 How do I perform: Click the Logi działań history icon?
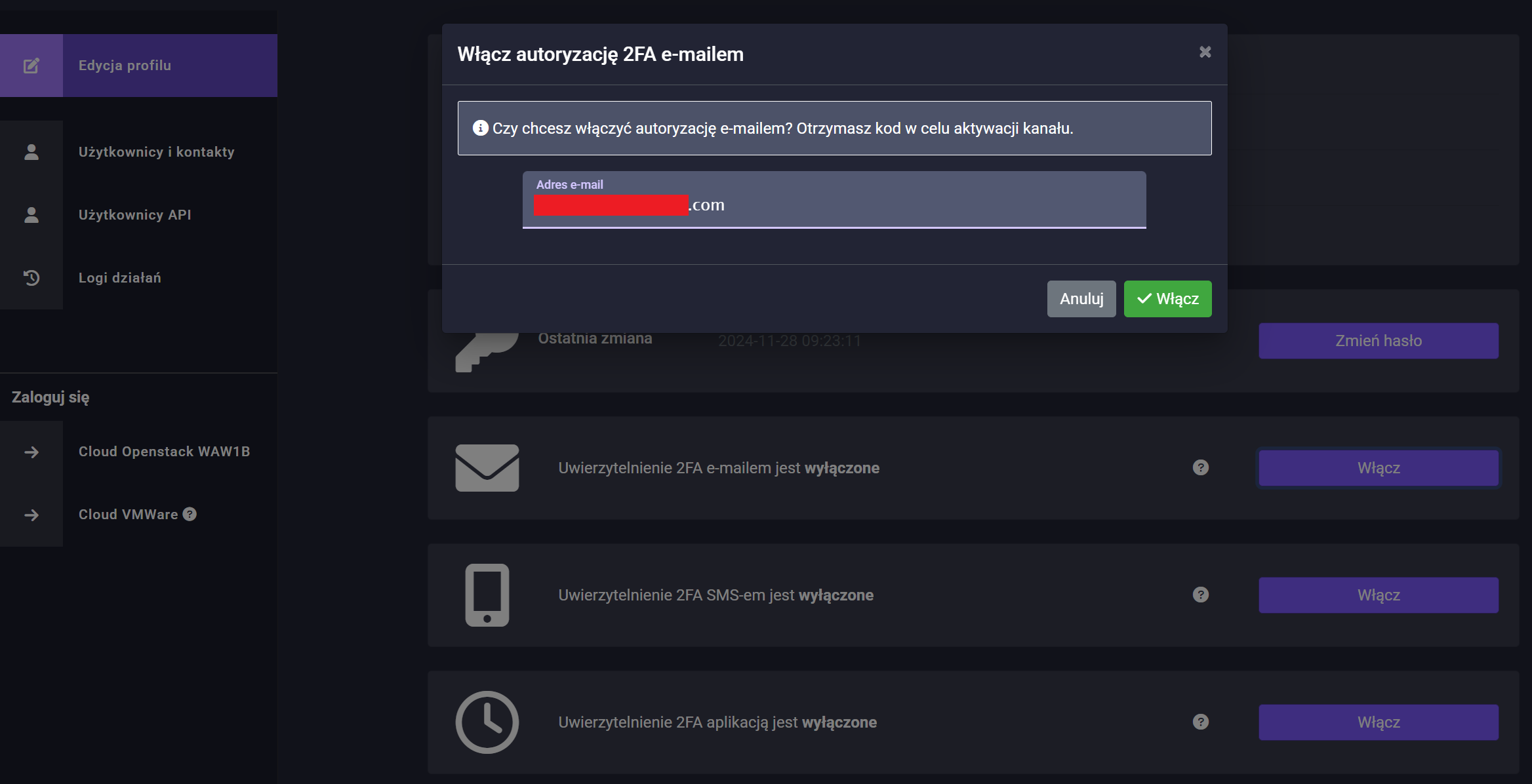31,278
